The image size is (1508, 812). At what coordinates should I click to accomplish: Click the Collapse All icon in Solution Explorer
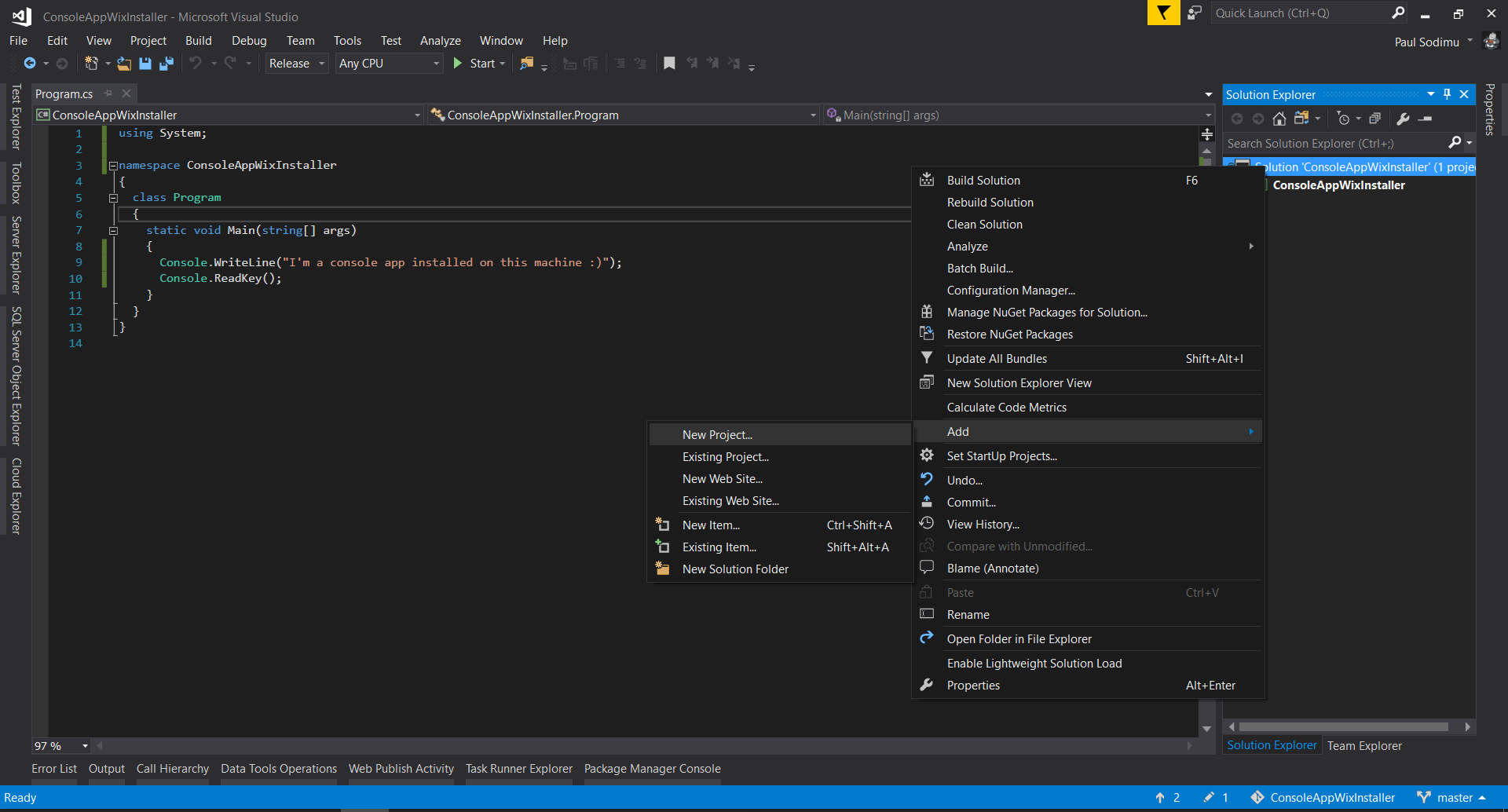pyautogui.click(x=1374, y=119)
